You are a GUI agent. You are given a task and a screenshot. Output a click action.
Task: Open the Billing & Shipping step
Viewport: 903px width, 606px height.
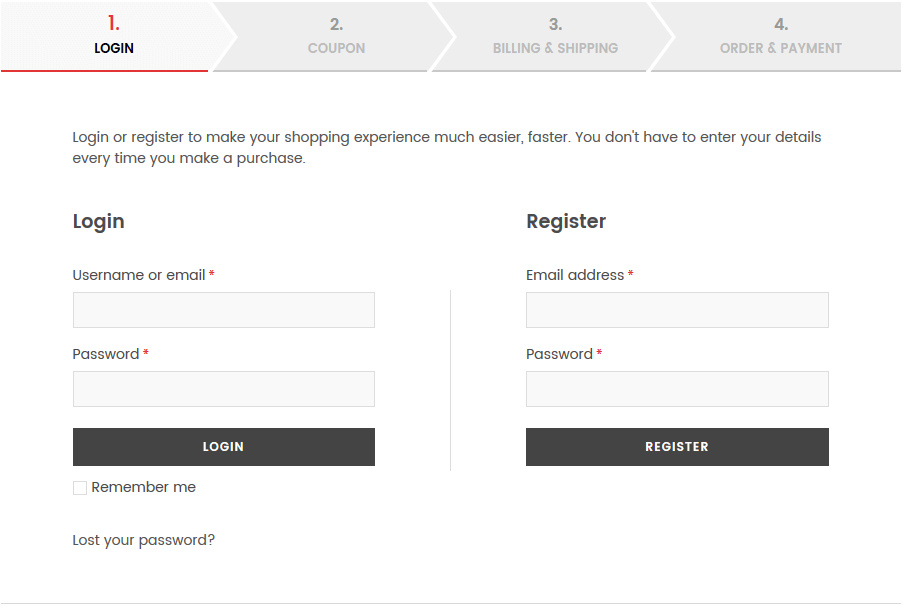[x=556, y=35]
